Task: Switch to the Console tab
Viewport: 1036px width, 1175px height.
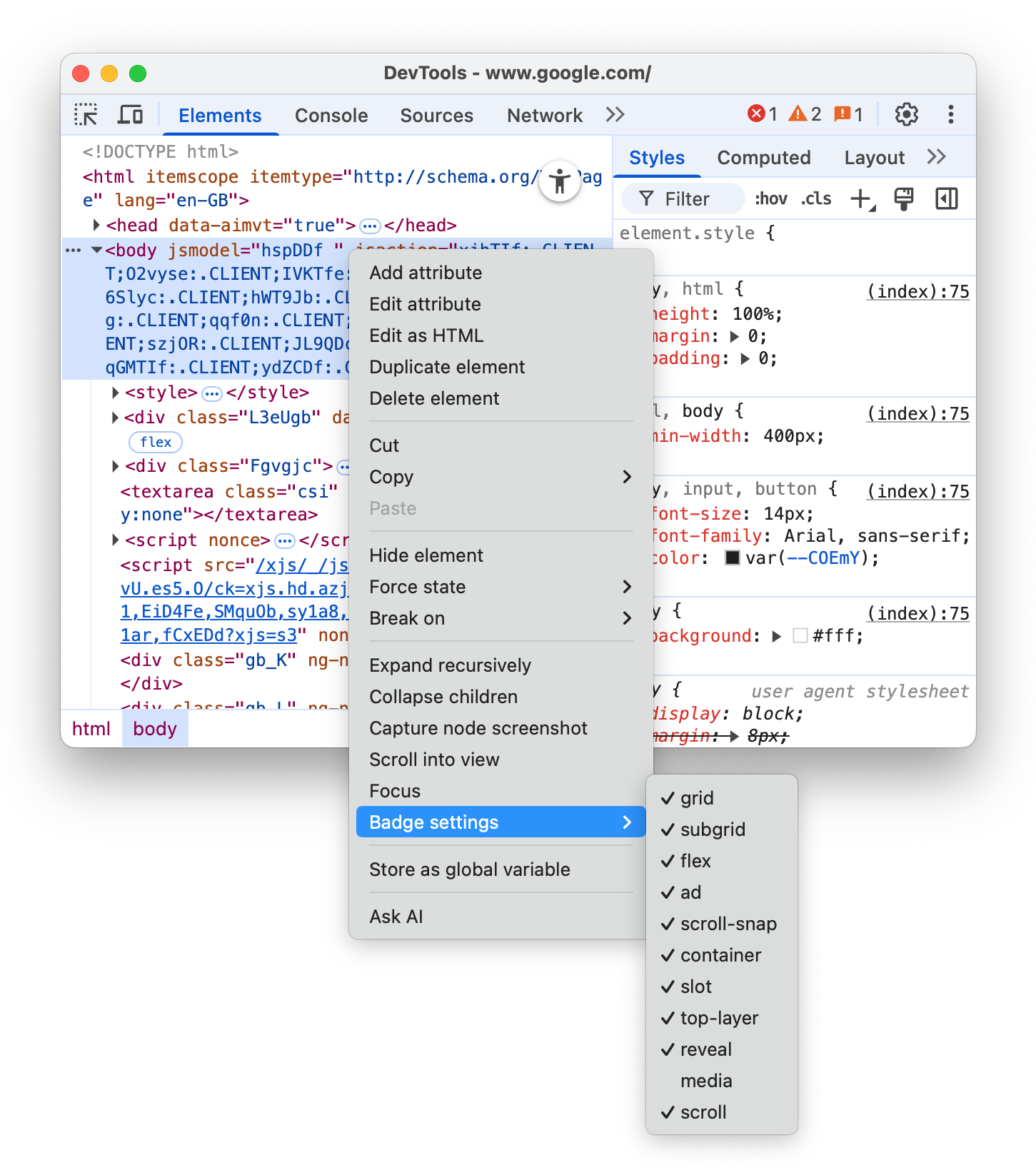Action: point(331,116)
